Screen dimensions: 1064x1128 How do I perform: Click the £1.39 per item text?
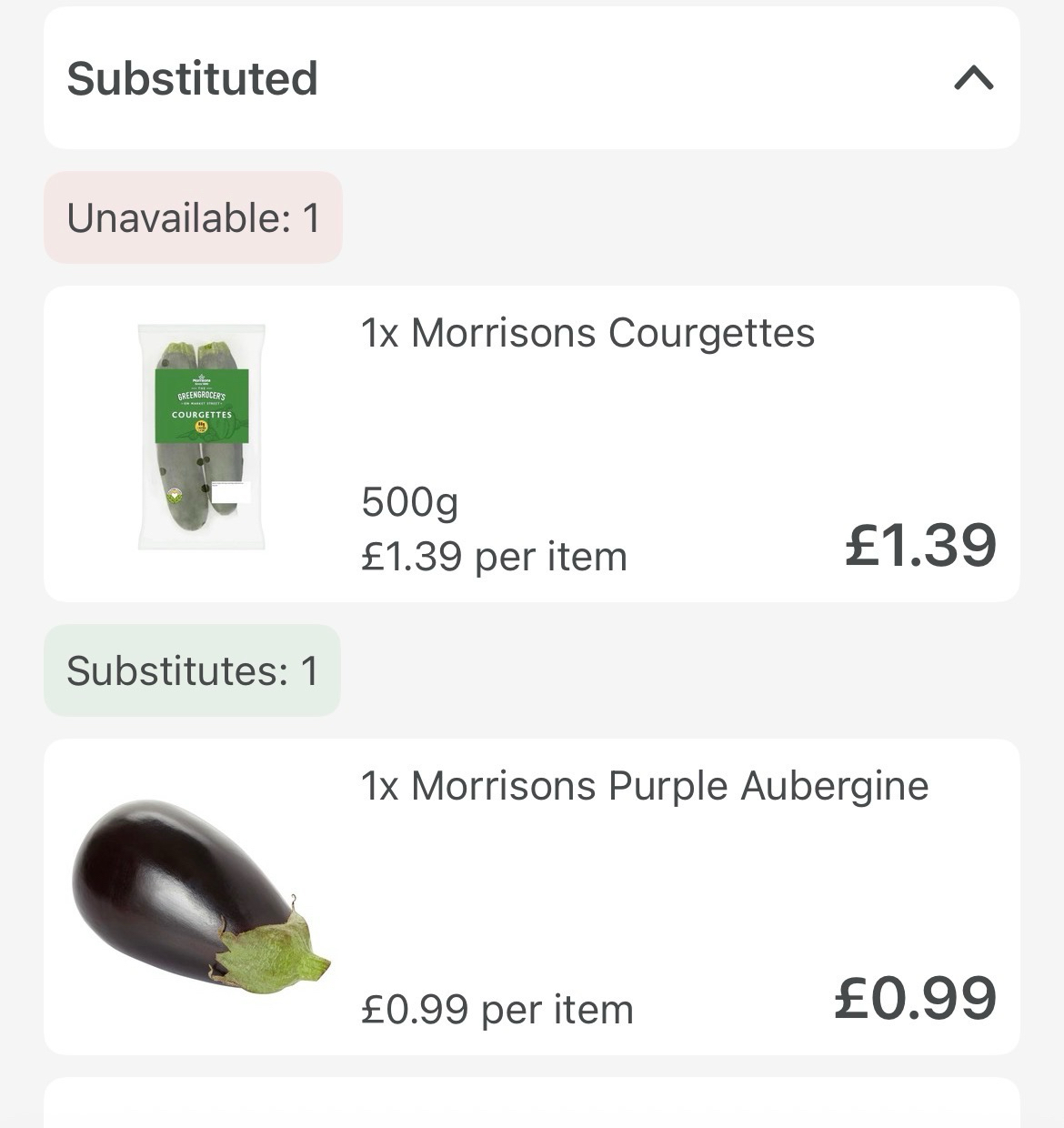(494, 557)
